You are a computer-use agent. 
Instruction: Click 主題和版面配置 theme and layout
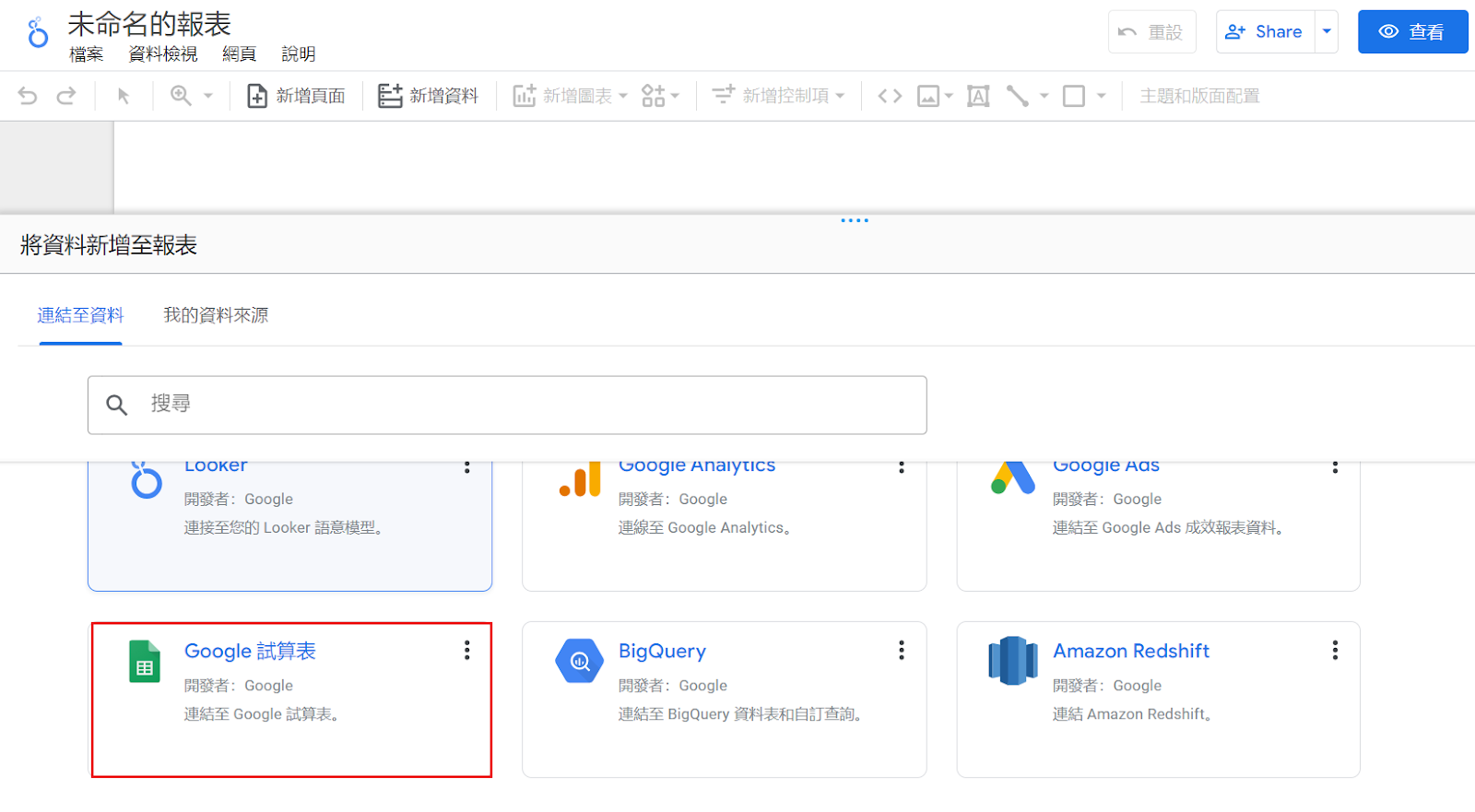click(1199, 96)
